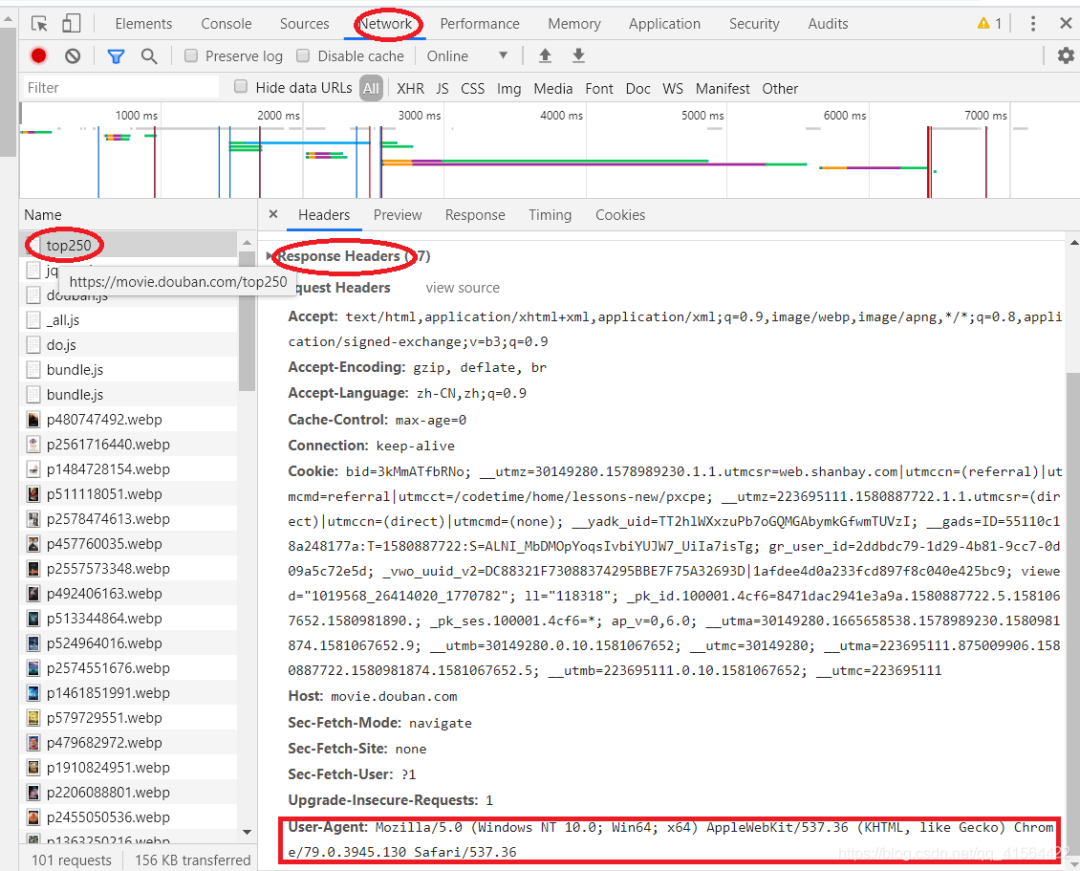Select the p2455050536.webp image request
Viewport: 1080px width, 871px height.
[x=128, y=817]
